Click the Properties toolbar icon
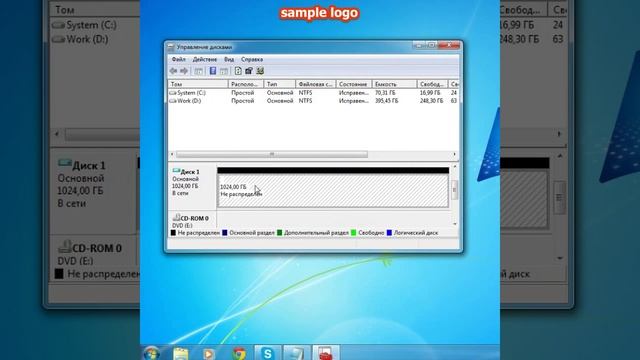 click(249, 71)
